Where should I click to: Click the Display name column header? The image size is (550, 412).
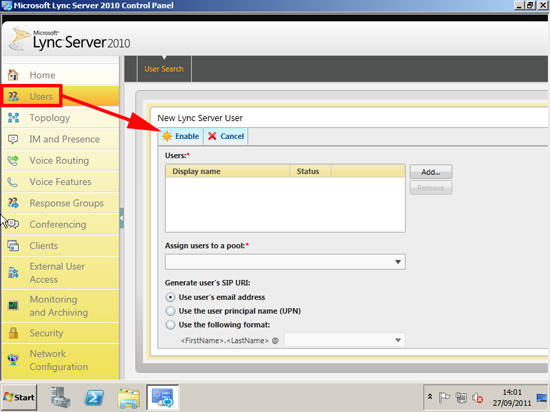(x=227, y=171)
